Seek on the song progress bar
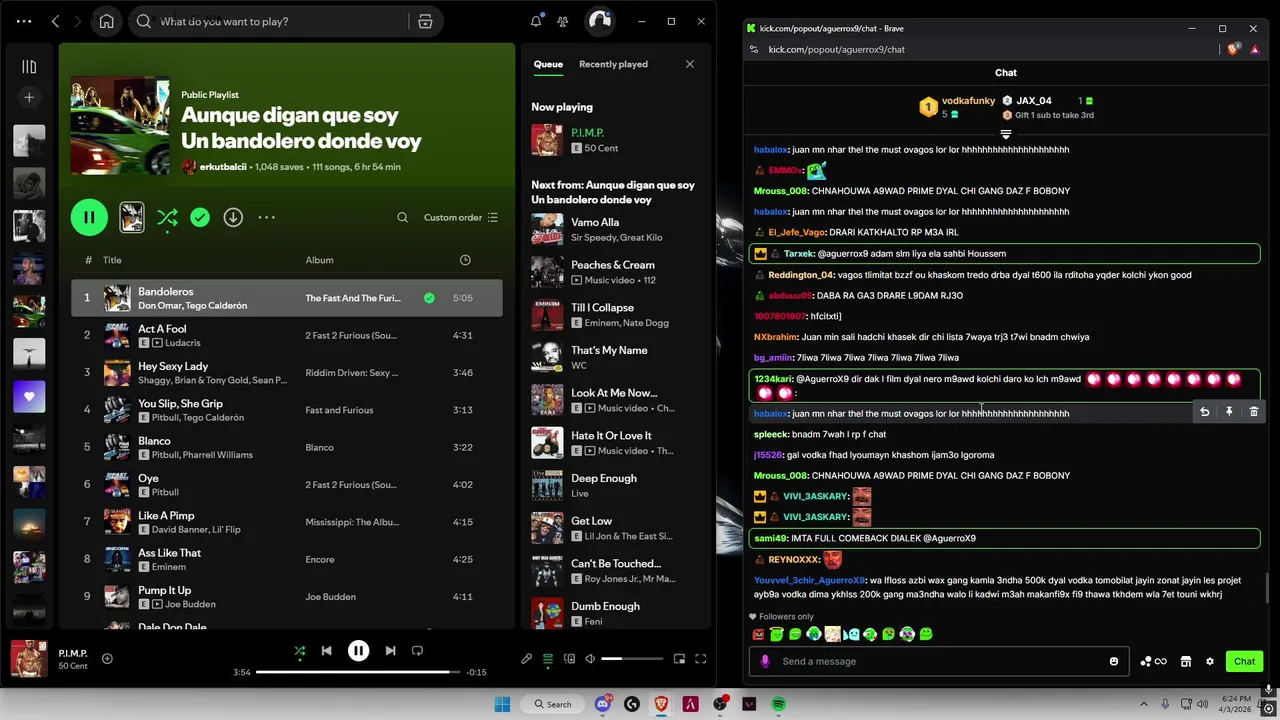Screen dimensions: 1280x720 click(358, 672)
